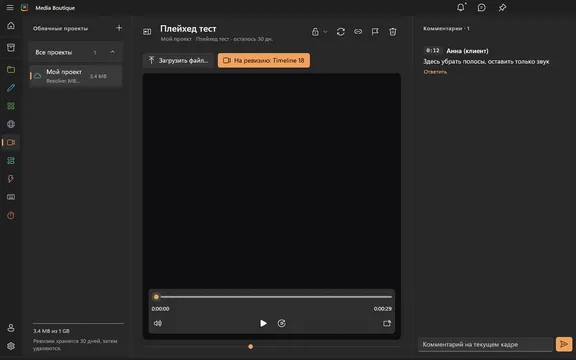Open the folder sidebar icon
This screenshot has height=360, width=576.
pyautogui.click(x=11, y=69)
